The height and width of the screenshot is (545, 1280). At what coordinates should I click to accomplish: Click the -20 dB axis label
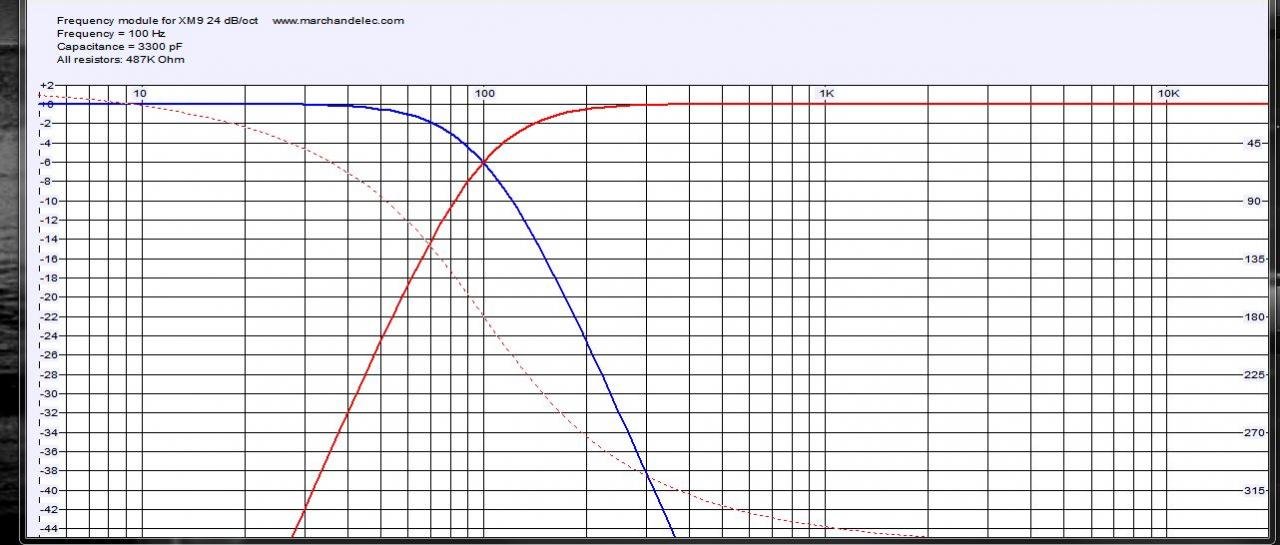pyautogui.click(x=47, y=297)
